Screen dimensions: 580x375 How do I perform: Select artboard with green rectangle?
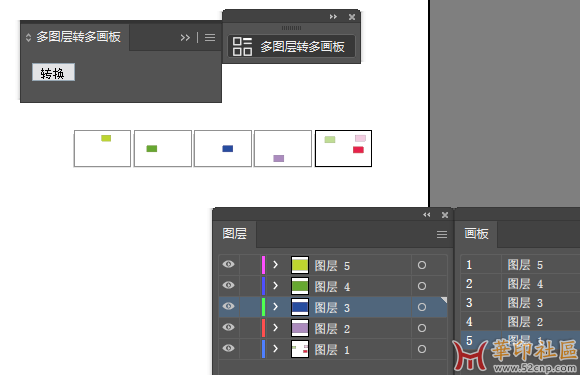pos(163,148)
